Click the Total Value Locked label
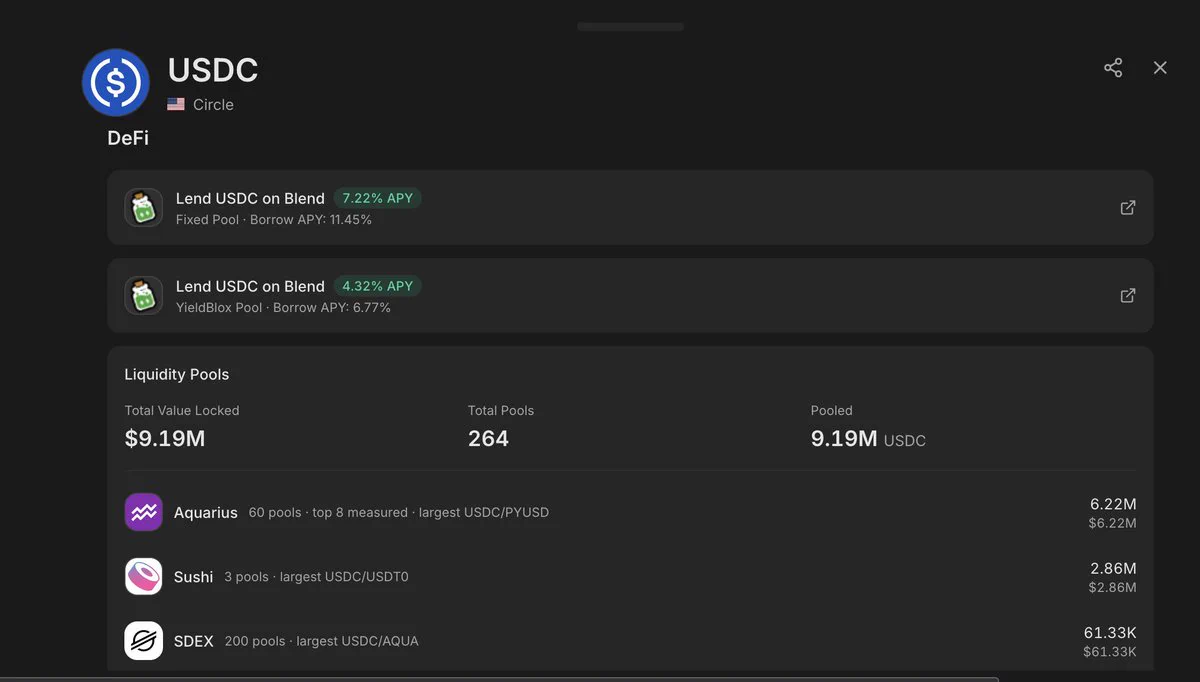The image size is (1200, 682). tap(182, 410)
